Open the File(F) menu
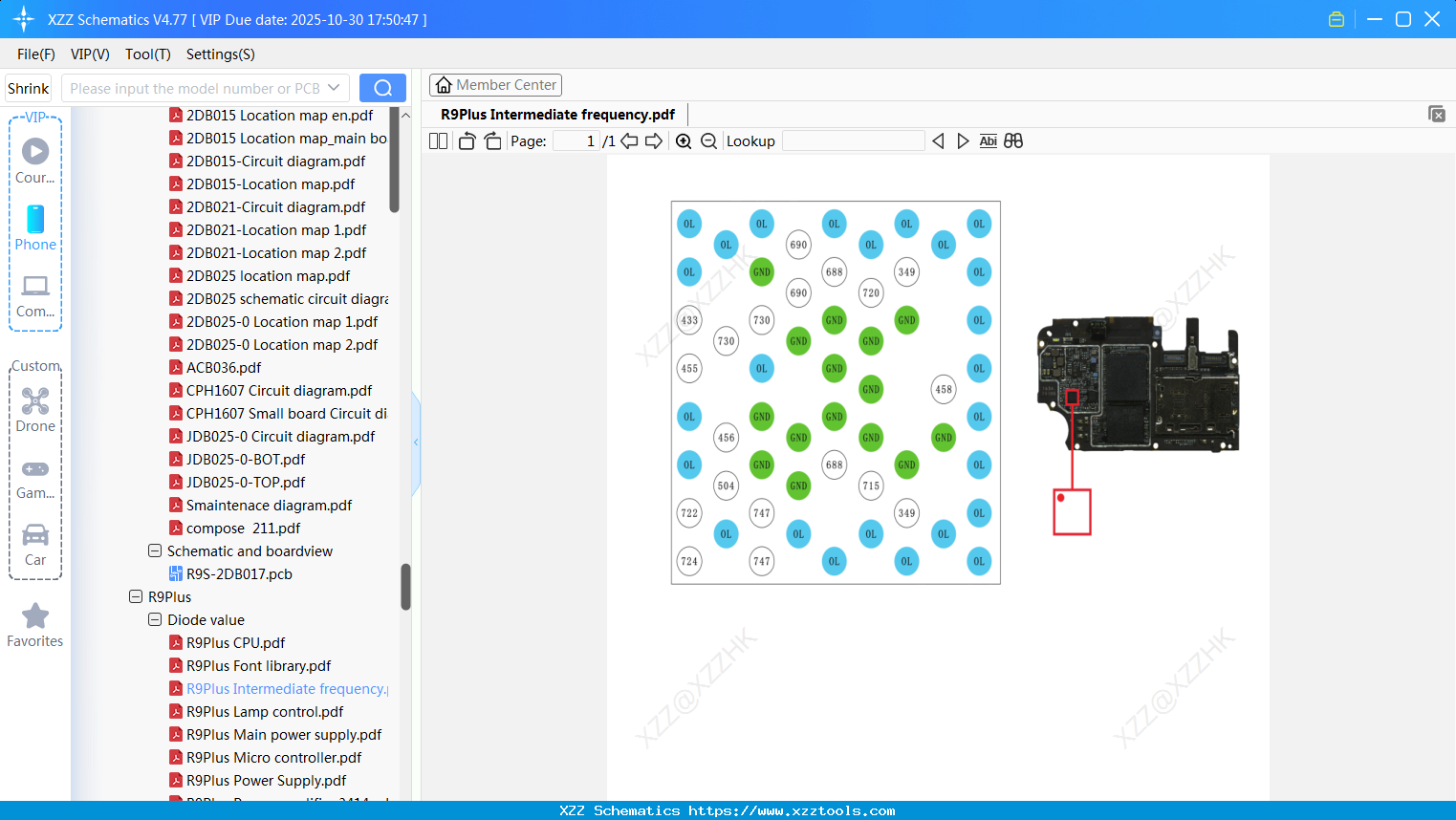This screenshot has width=1456, height=820. [36, 54]
